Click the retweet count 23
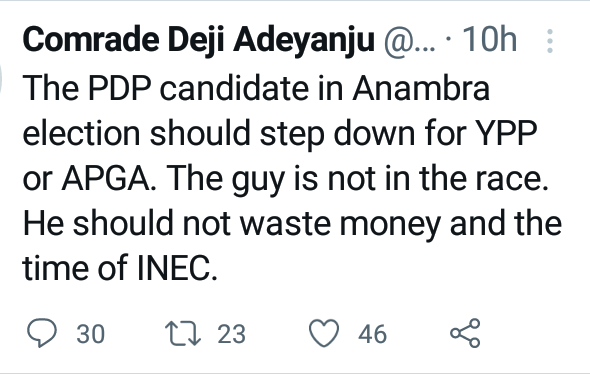This screenshot has height=376, width=590. (231, 334)
